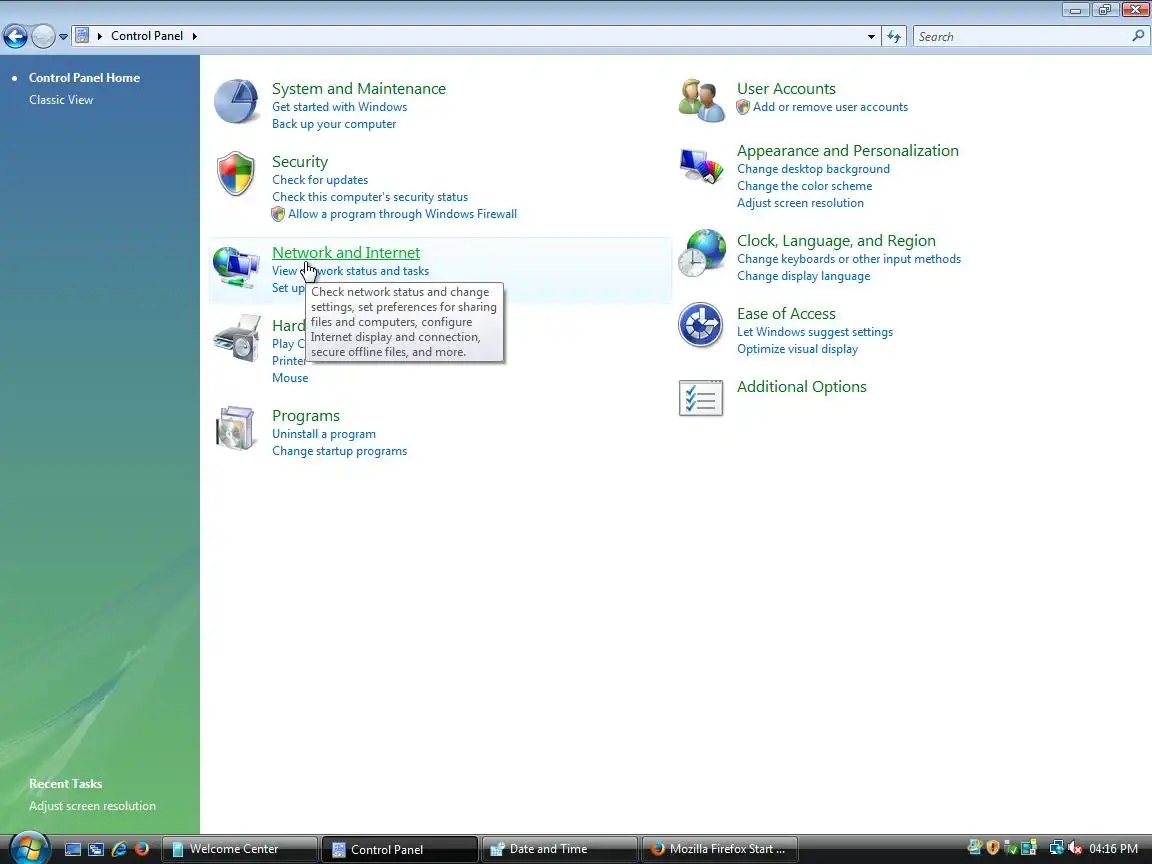Launch Internet Explorer from quick launch

pos(119,849)
